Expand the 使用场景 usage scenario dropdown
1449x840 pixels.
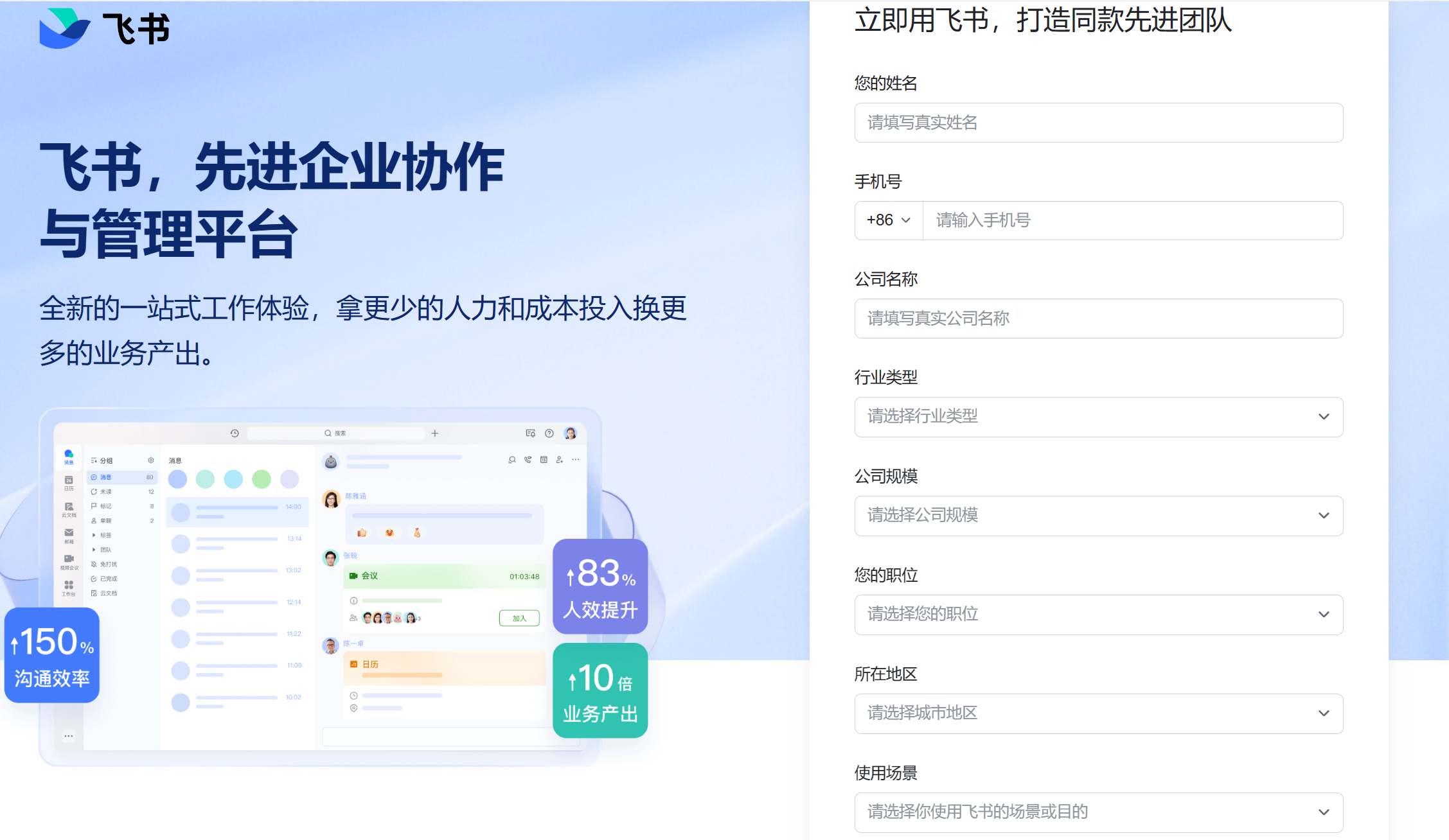1098,812
